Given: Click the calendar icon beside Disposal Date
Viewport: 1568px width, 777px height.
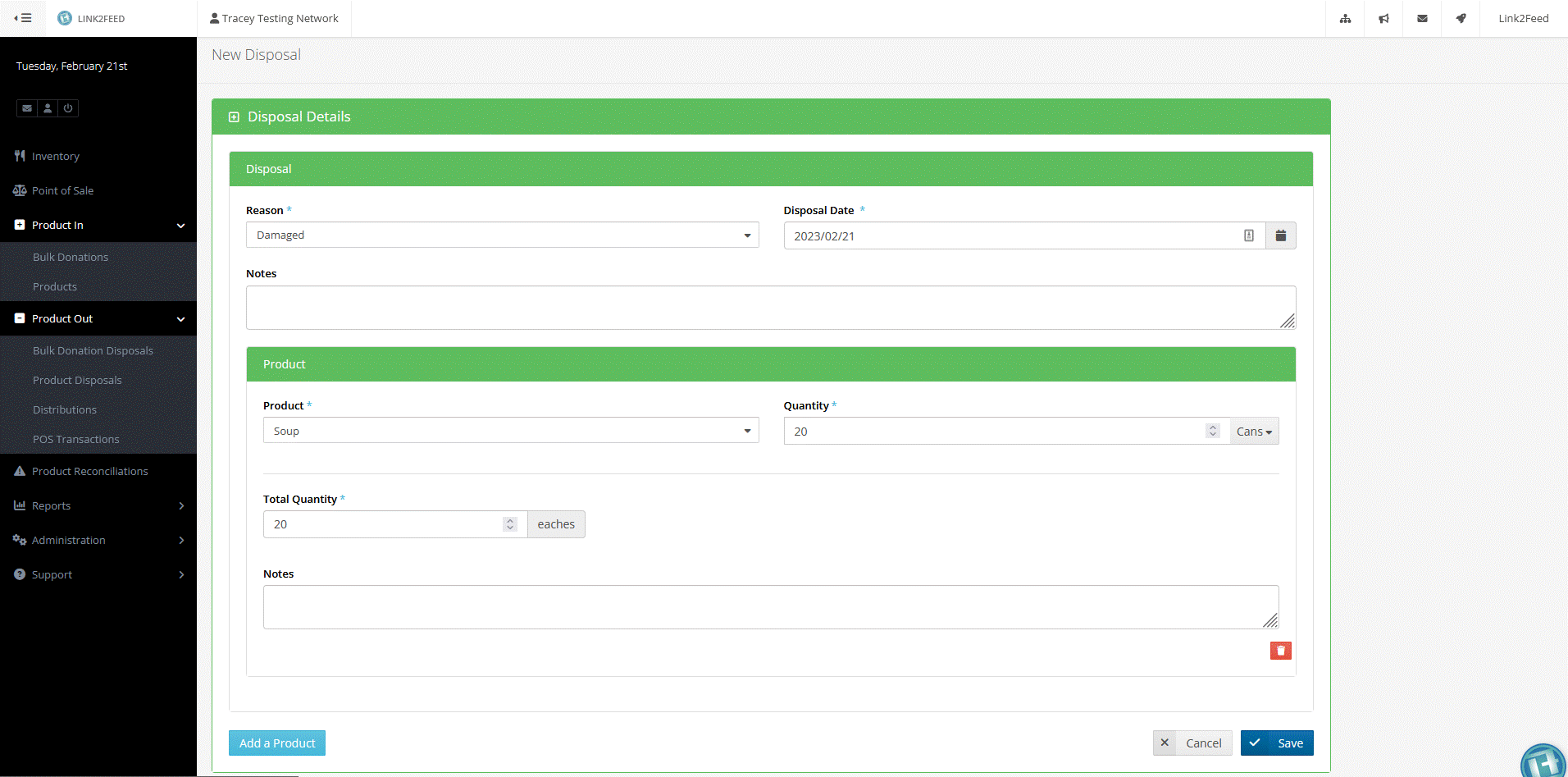Looking at the screenshot, I should tap(1280, 235).
